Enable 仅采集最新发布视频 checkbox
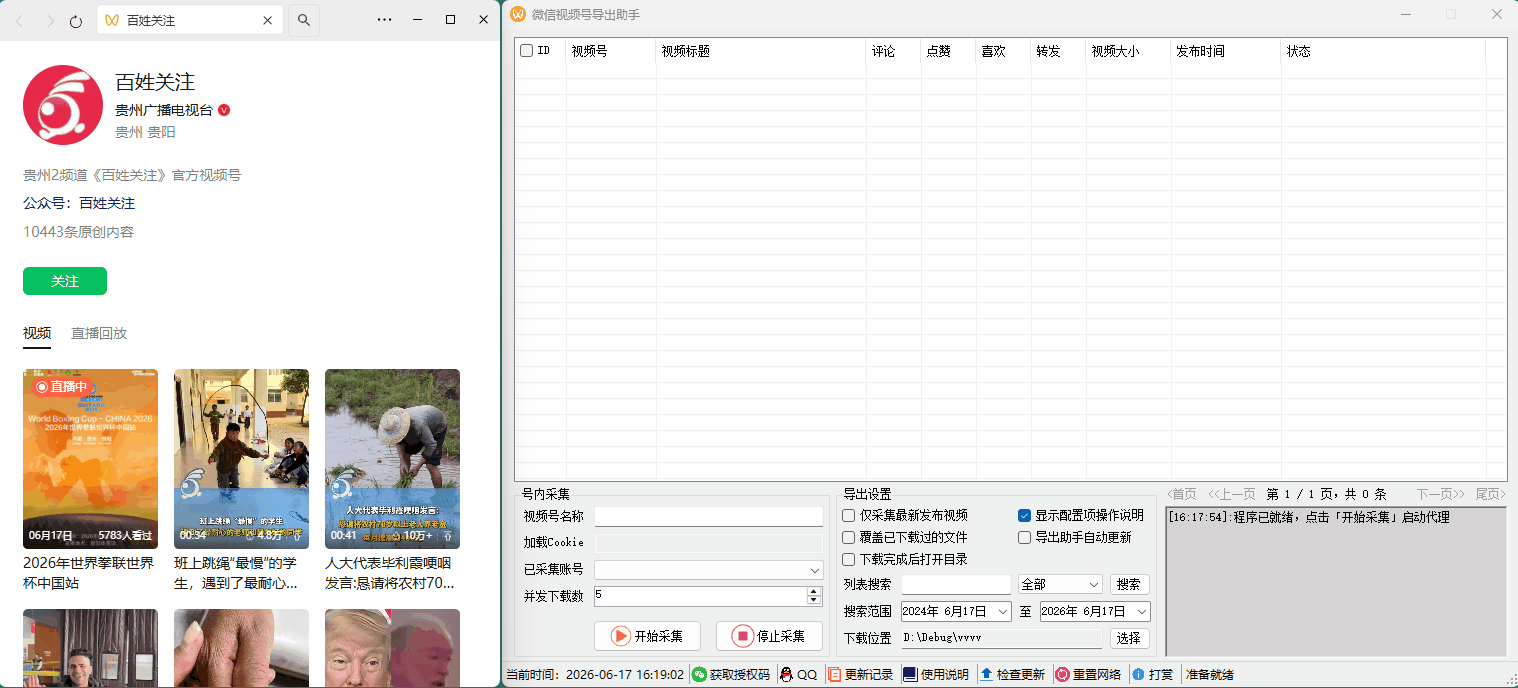Screen dimensions: 1518x688 click(x=848, y=516)
